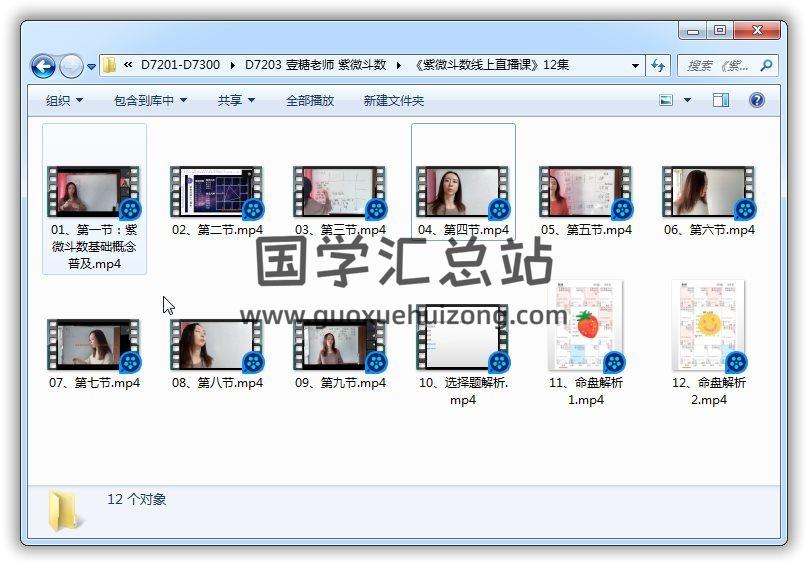This screenshot has height=566, width=808.
Task: Open the view options dropdown arrow
Action: pyautogui.click(x=687, y=100)
